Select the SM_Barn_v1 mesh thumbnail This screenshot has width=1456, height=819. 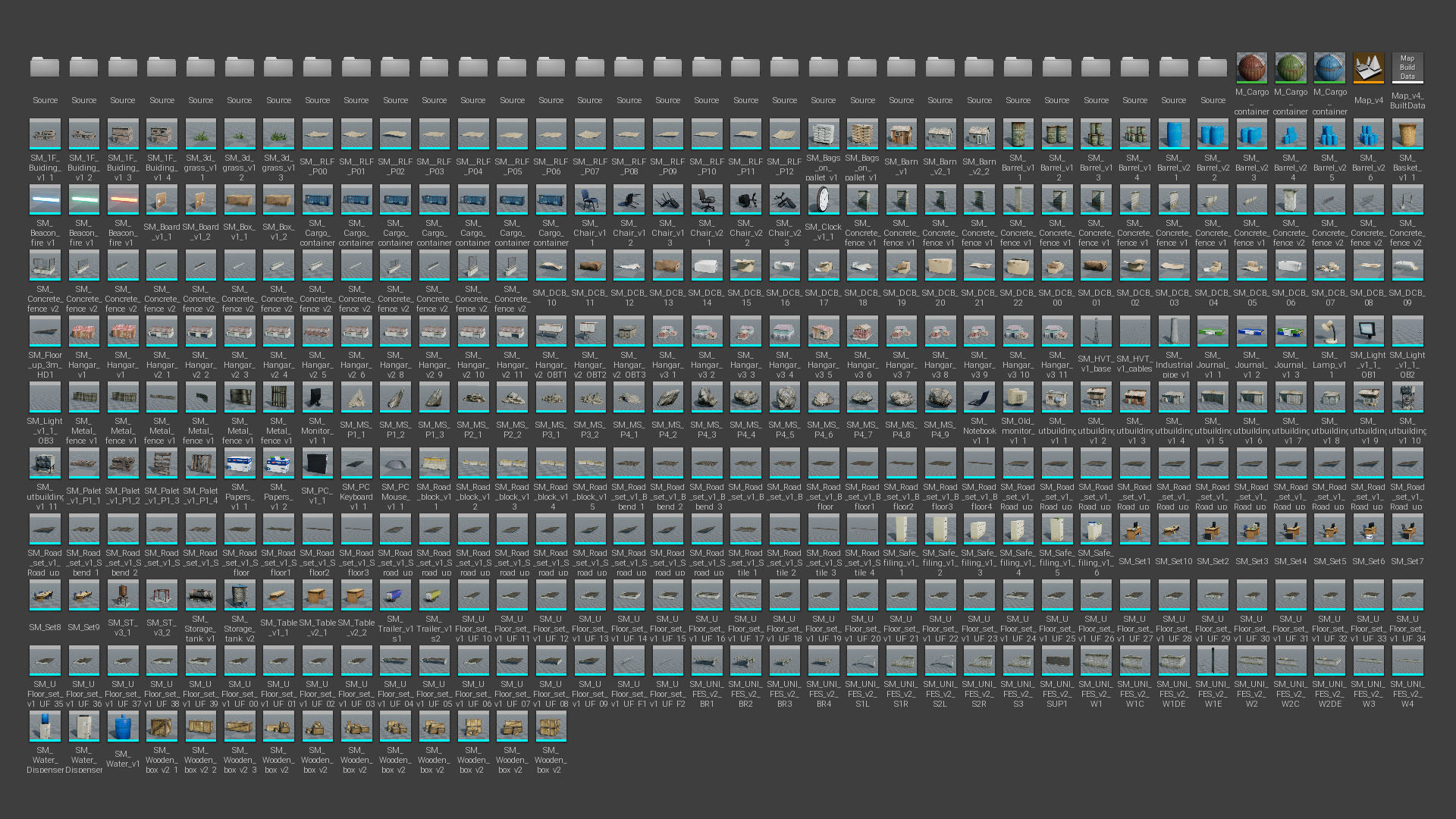(901, 134)
